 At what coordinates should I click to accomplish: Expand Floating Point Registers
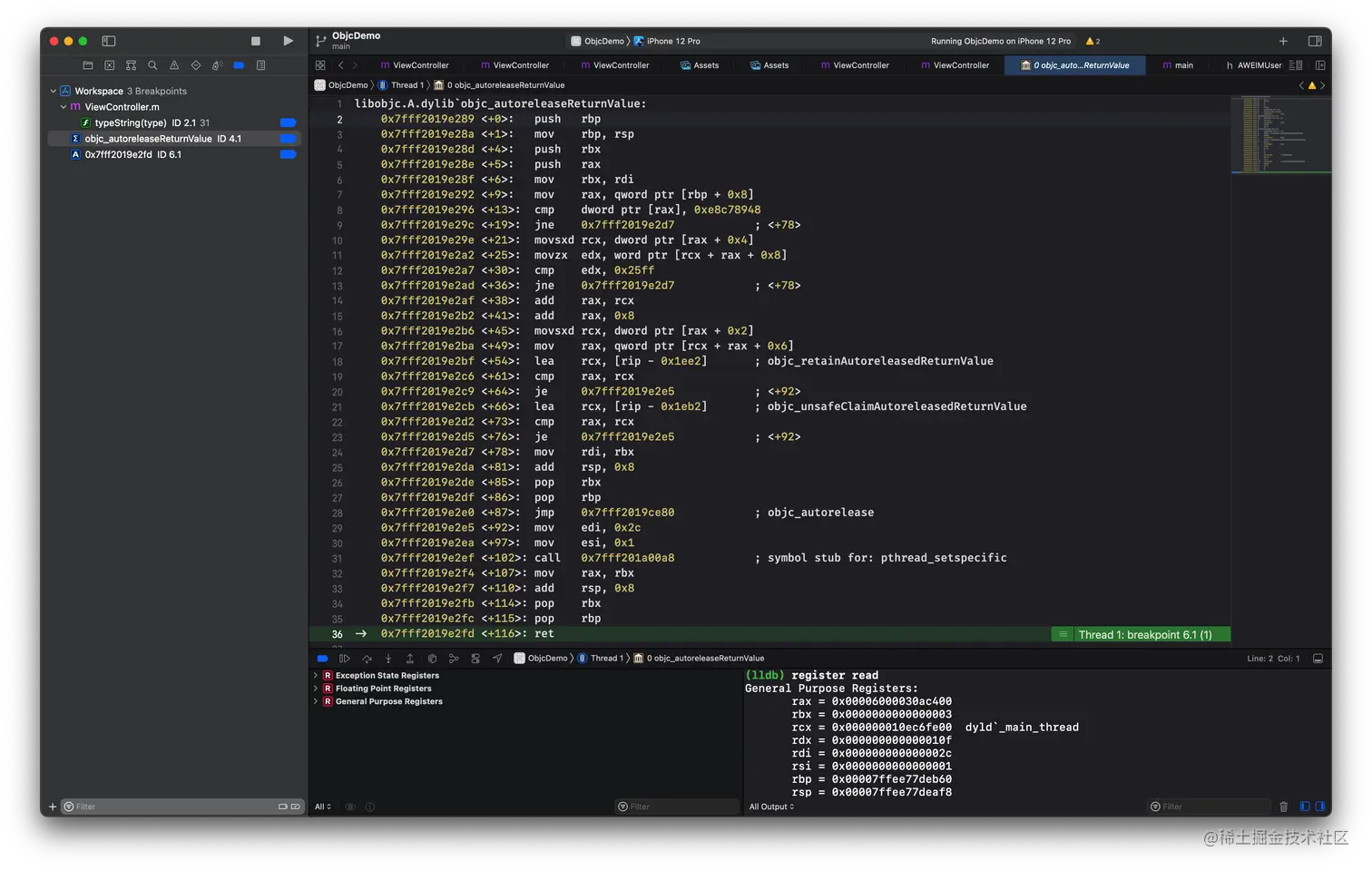[316, 689]
